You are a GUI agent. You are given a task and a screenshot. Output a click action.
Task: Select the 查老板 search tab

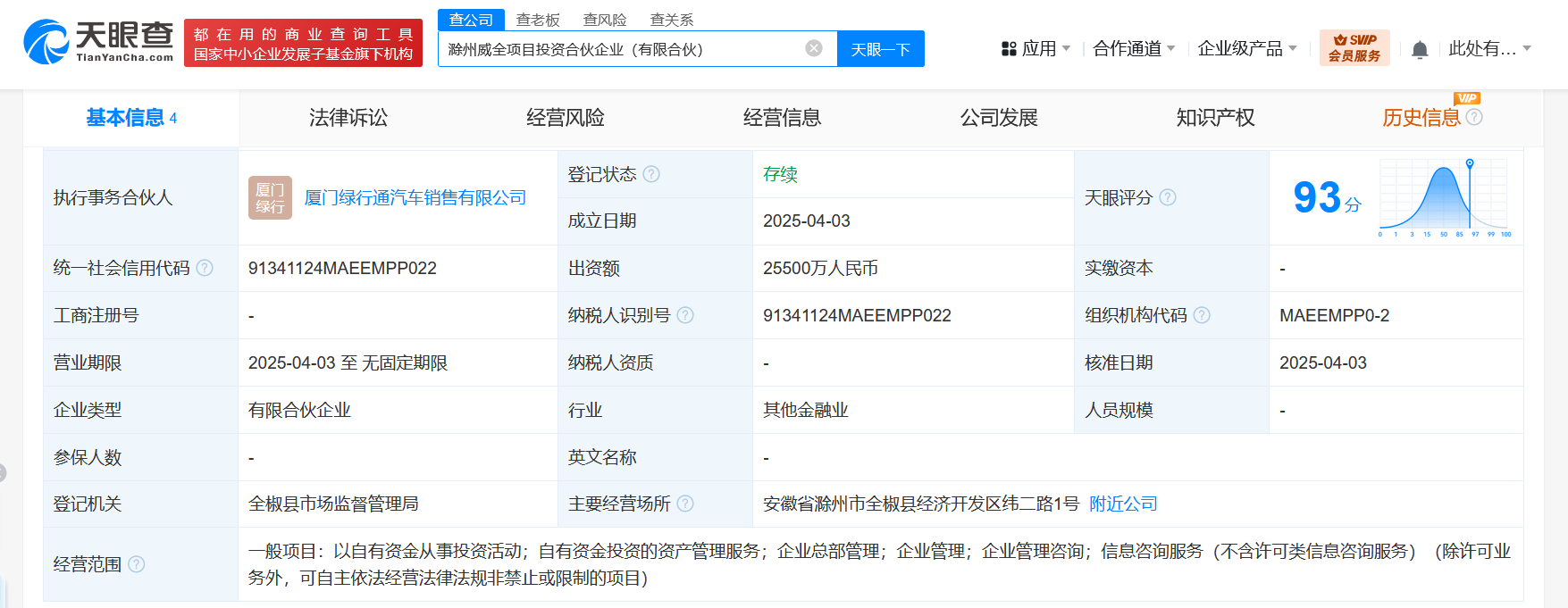[538, 20]
